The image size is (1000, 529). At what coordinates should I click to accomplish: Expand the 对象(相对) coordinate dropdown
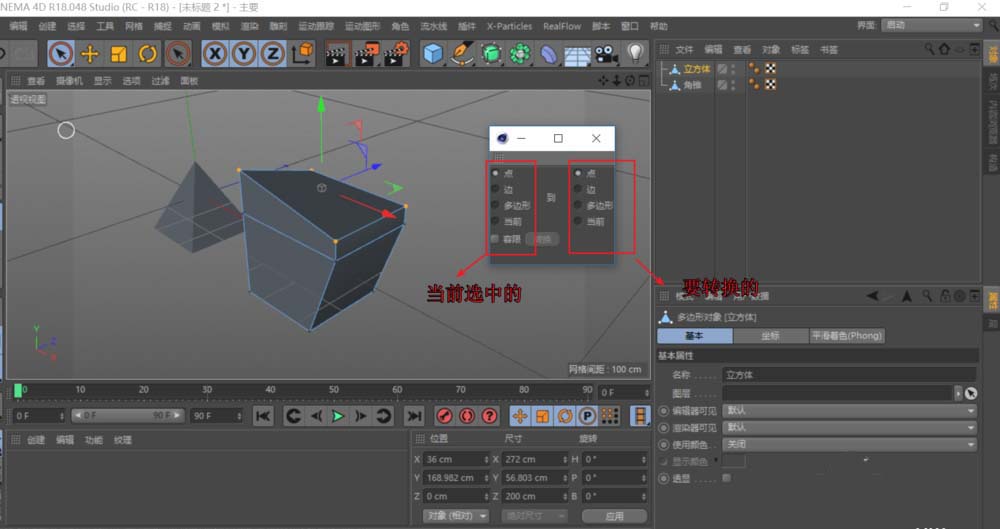pyautogui.click(x=455, y=516)
